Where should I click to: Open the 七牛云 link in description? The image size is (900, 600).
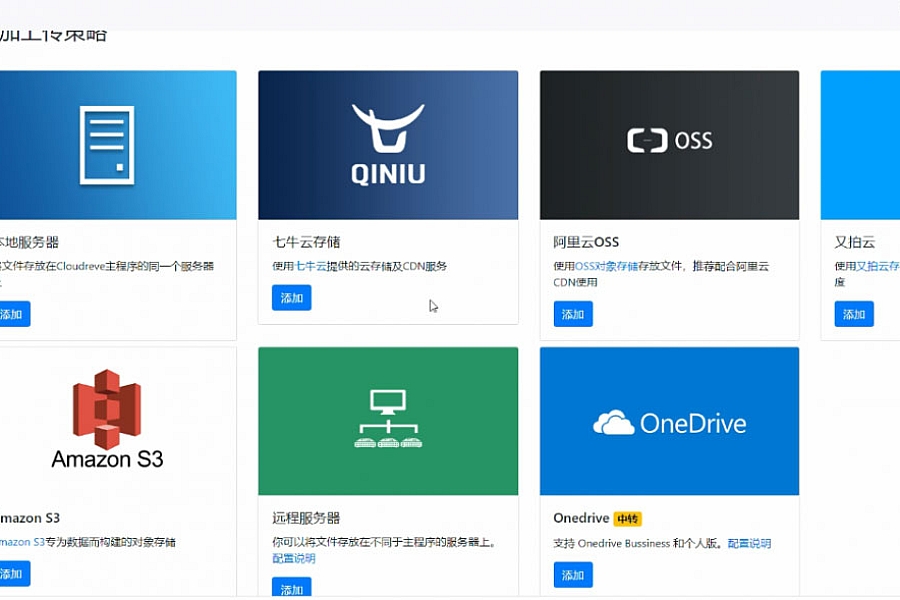[311, 266]
